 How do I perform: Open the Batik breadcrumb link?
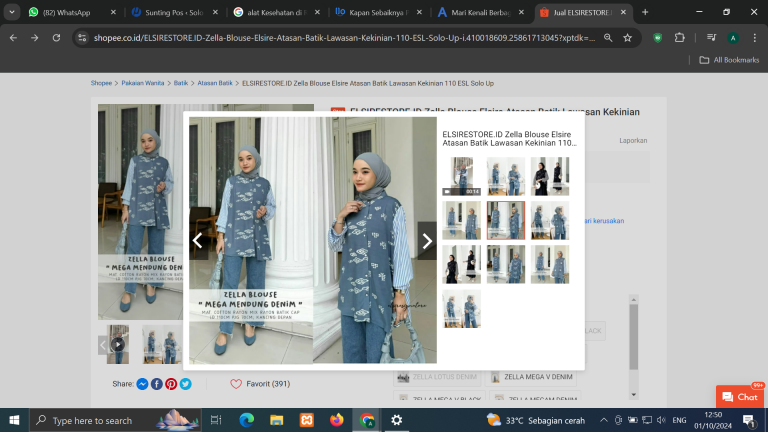coord(181,83)
